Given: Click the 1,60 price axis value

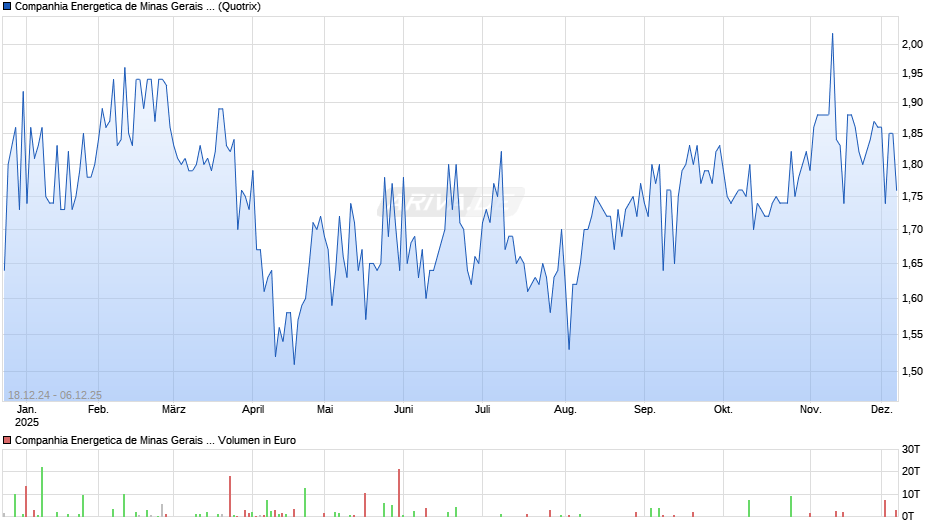Looking at the screenshot, I should (x=912, y=299).
